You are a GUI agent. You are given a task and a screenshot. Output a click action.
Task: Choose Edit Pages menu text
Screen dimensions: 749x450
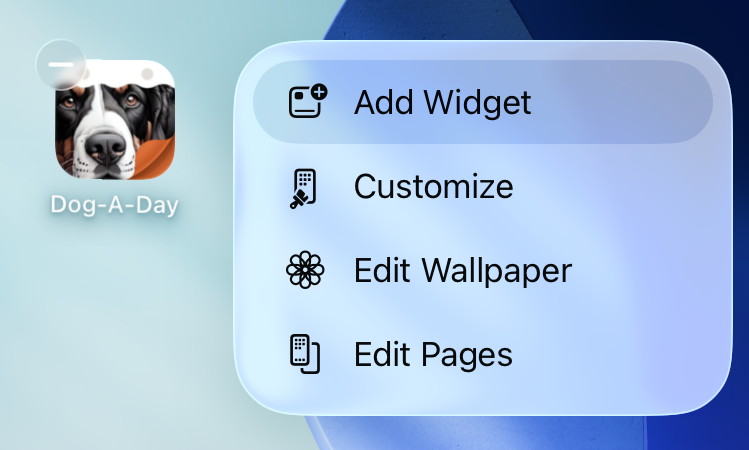click(x=433, y=355)
